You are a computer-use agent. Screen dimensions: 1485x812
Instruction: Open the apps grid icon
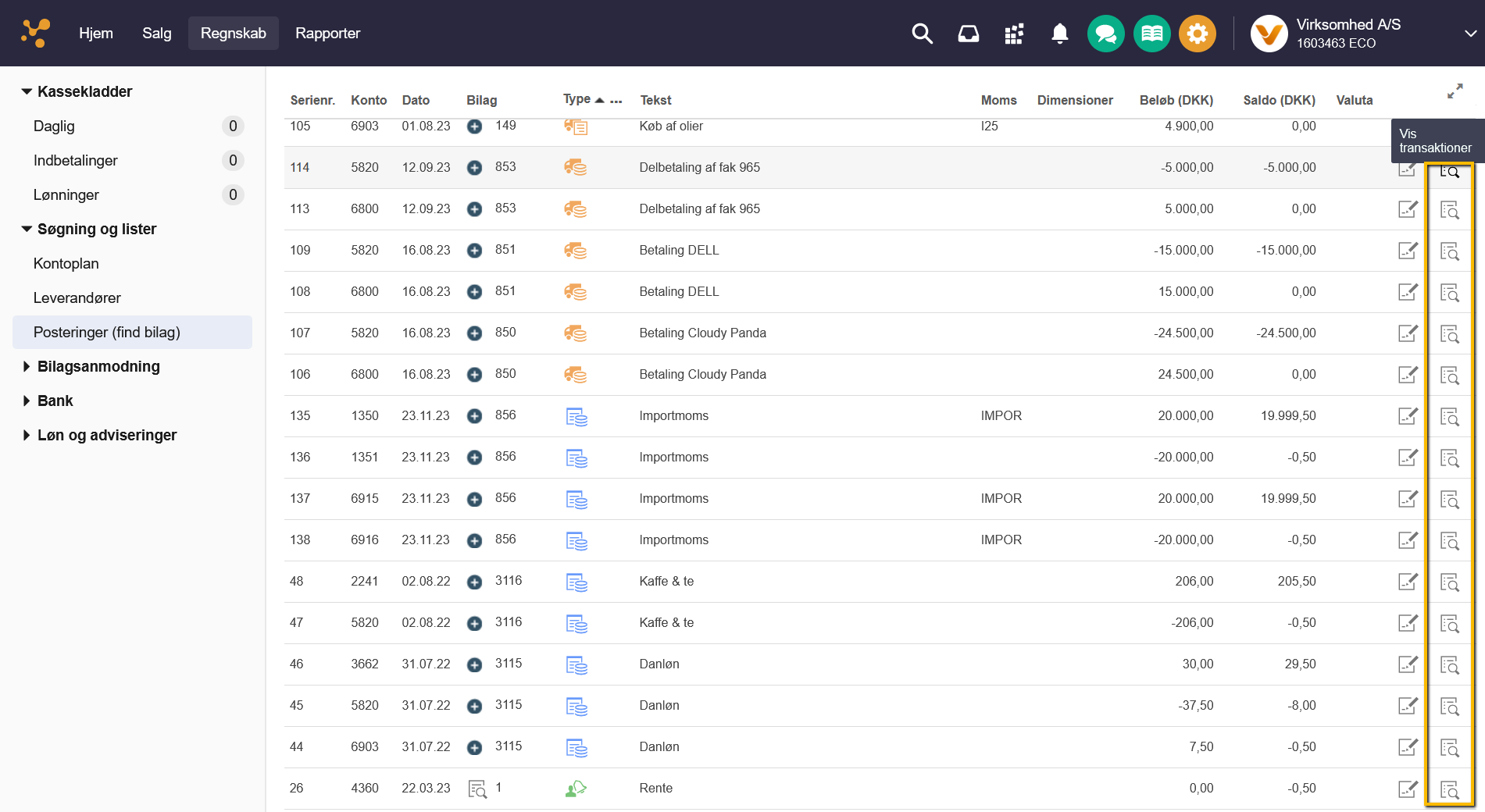tap(1014, 34)
